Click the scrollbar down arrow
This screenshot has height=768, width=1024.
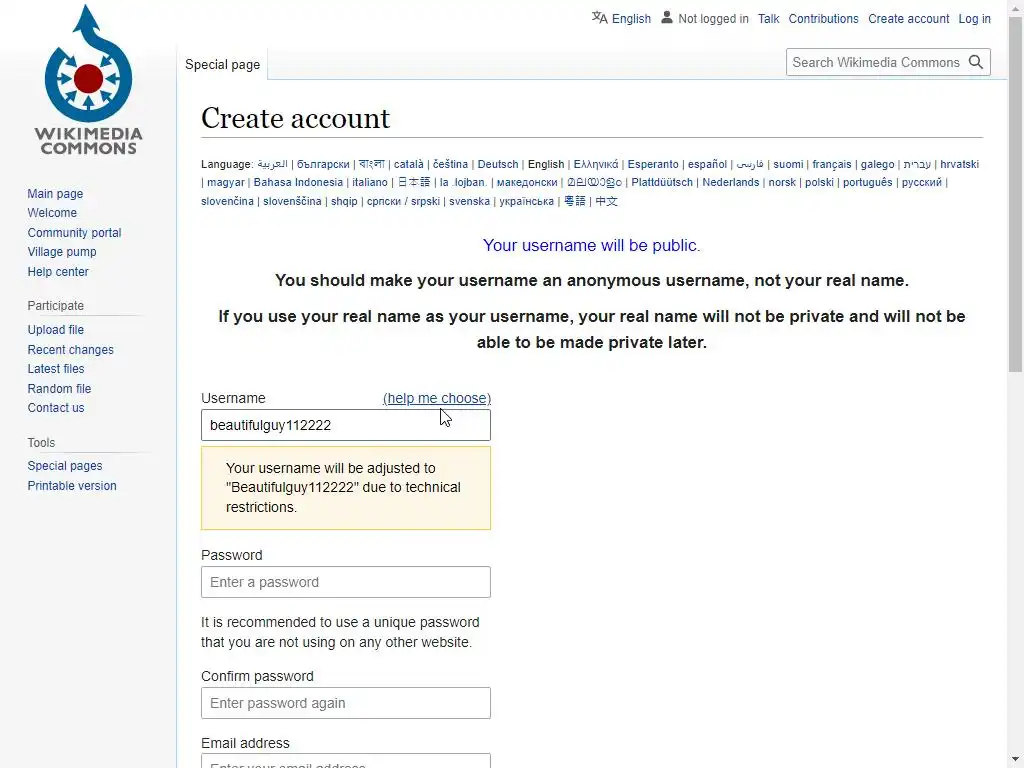(x=1016, y=761)
